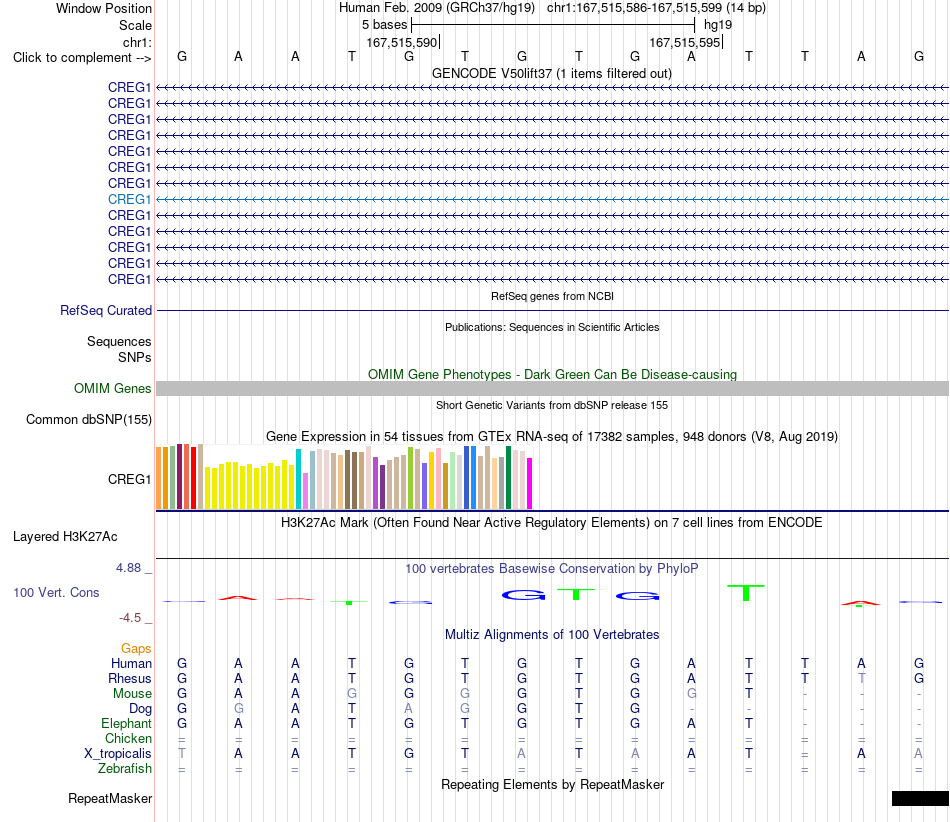The image size is (950, 822).
Task: Click the '100 Vert. Cons' side label
Action: (x=56, y=592)
